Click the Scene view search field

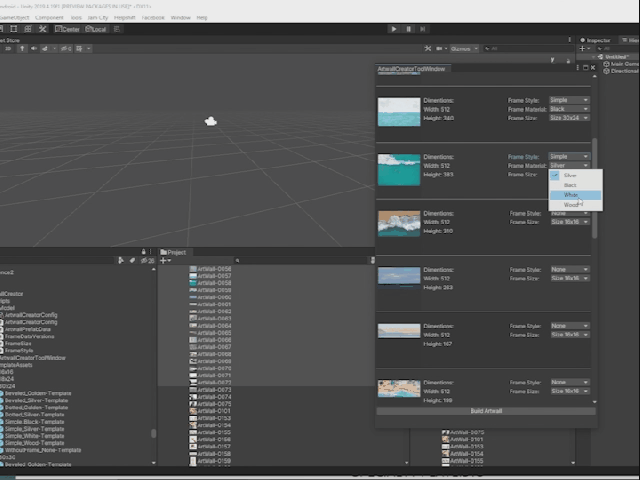(x=529, y=49)
